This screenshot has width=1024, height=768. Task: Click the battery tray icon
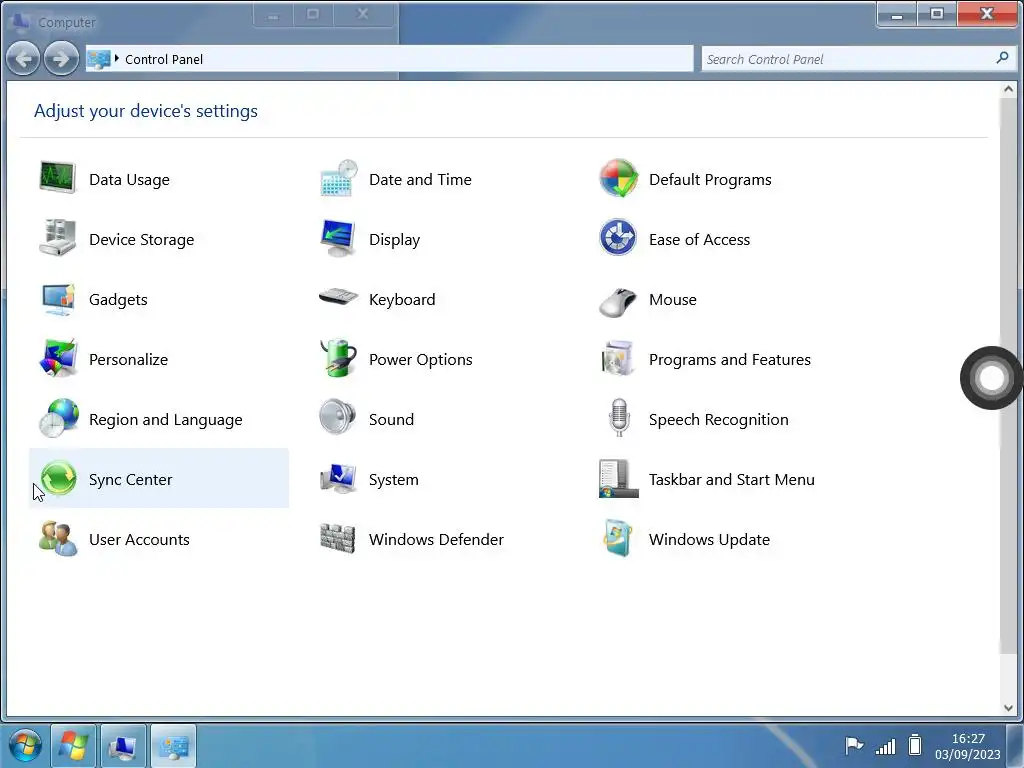coord(915,744)
